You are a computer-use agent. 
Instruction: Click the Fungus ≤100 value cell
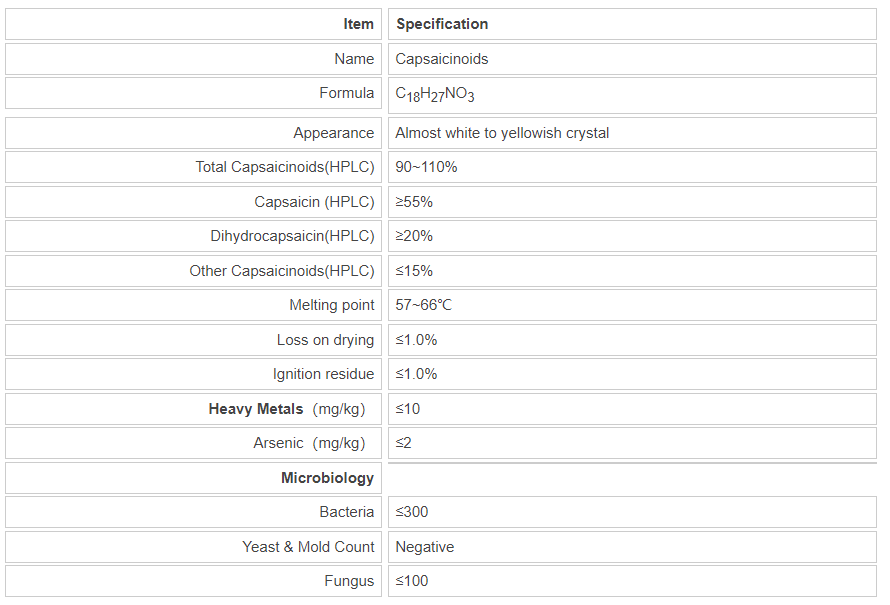pyautogui.click(x=413, y=581)
